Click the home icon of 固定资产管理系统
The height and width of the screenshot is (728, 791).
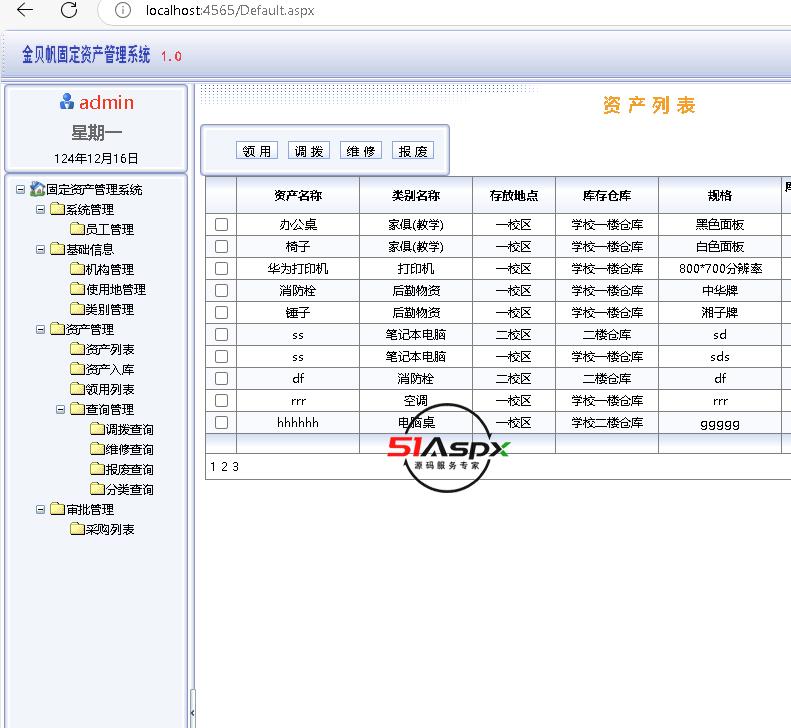[37, 189]
